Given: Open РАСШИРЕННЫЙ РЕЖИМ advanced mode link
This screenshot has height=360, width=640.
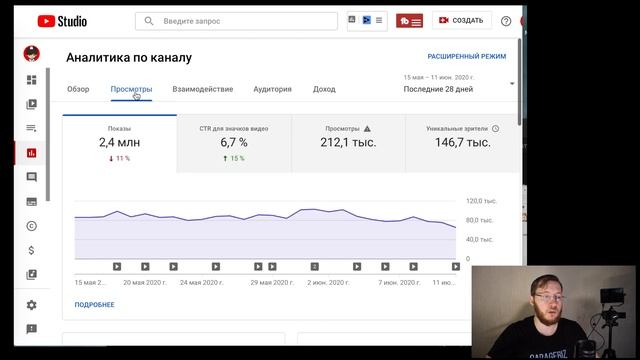Looking at the screenshot, I should 467,56.
